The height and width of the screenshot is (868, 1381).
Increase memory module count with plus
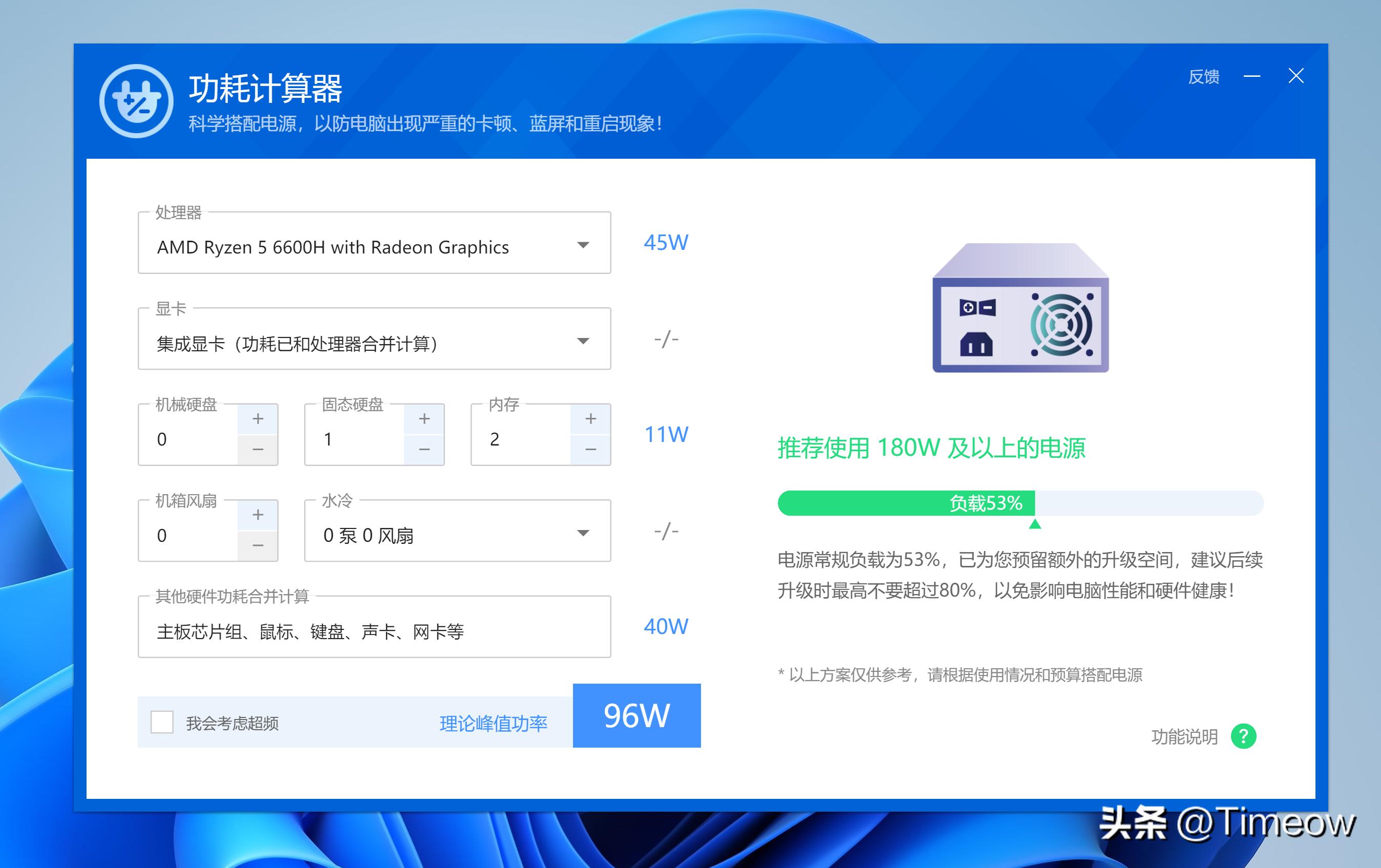point(590,419)
